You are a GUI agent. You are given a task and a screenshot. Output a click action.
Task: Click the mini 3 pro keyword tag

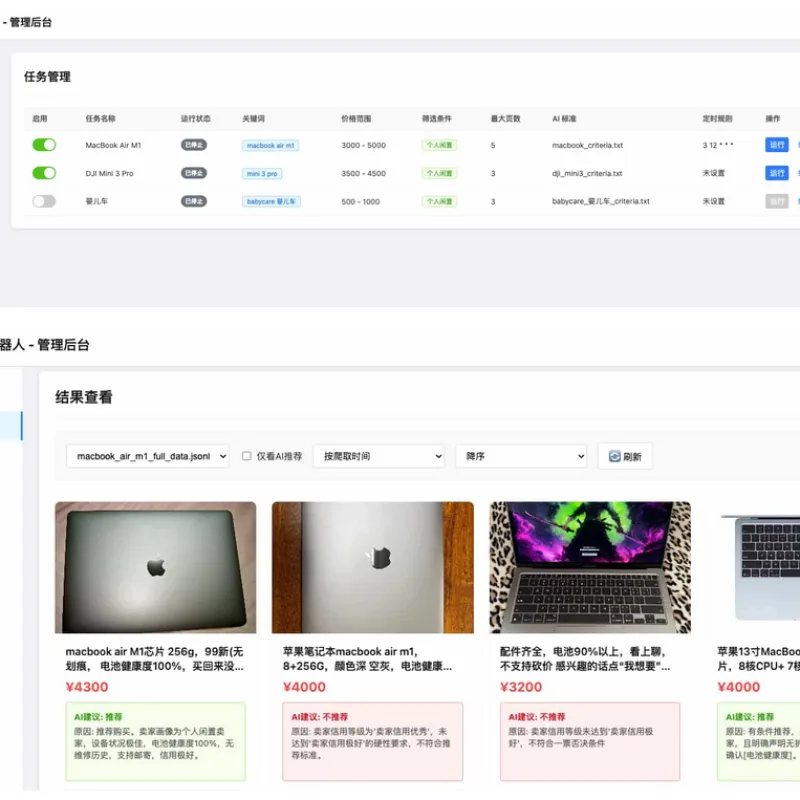(x=262, y=173)
